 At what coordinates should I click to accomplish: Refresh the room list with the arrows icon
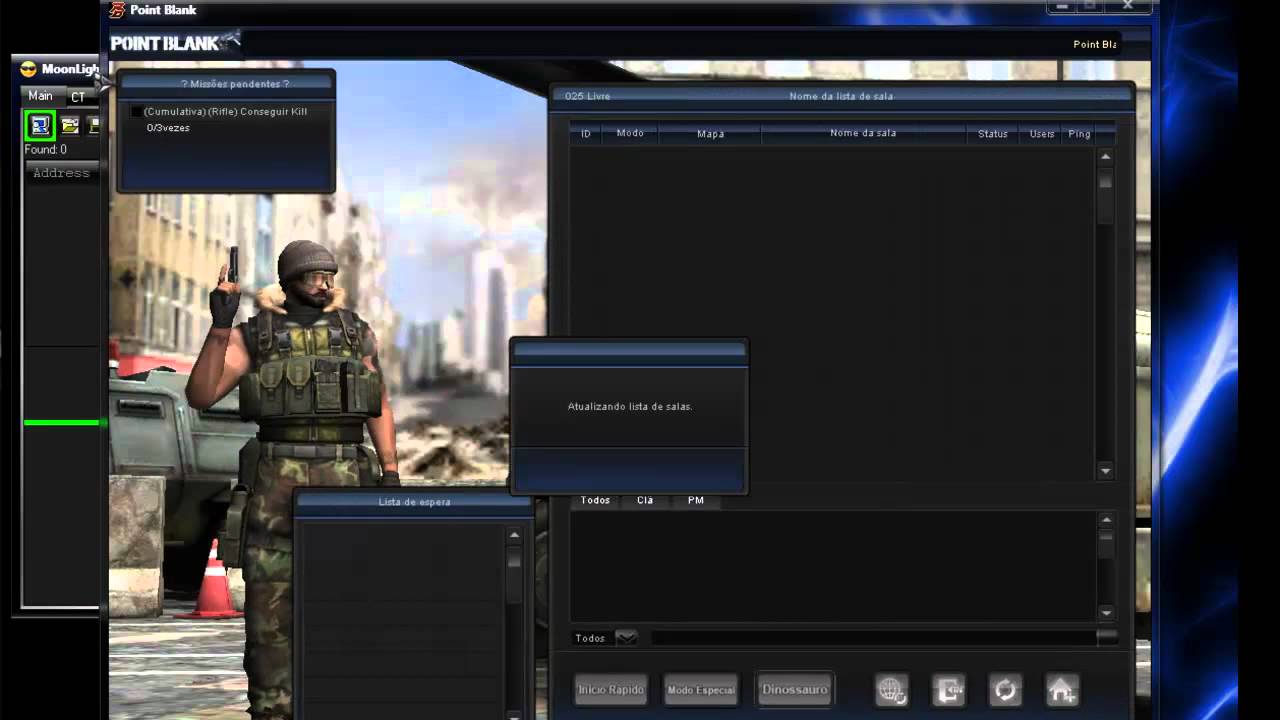click(1005, 689)
